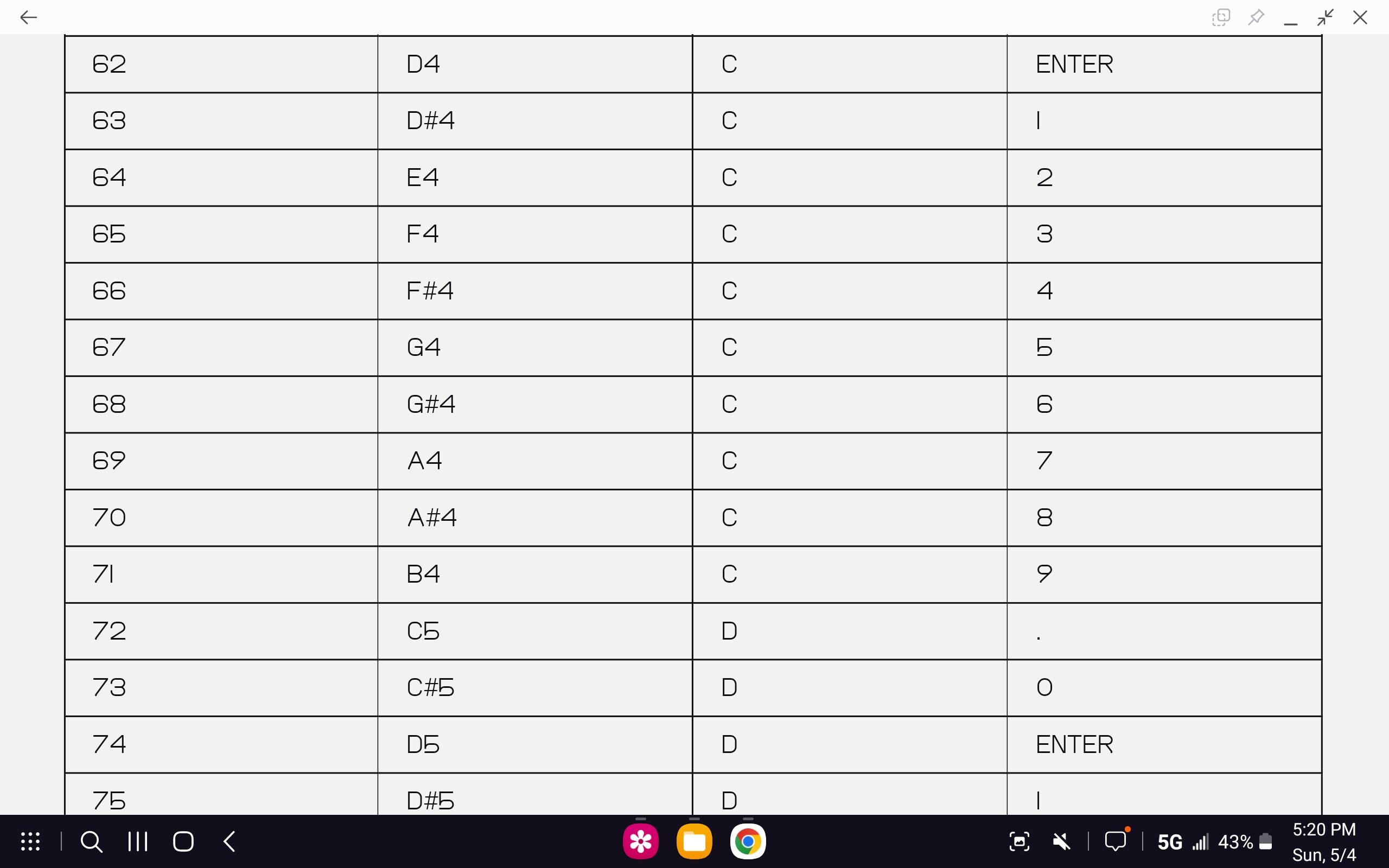Select the D#4 cell in row 63
This screenshot has height=868, width=1389.
(x=535, y=120)
